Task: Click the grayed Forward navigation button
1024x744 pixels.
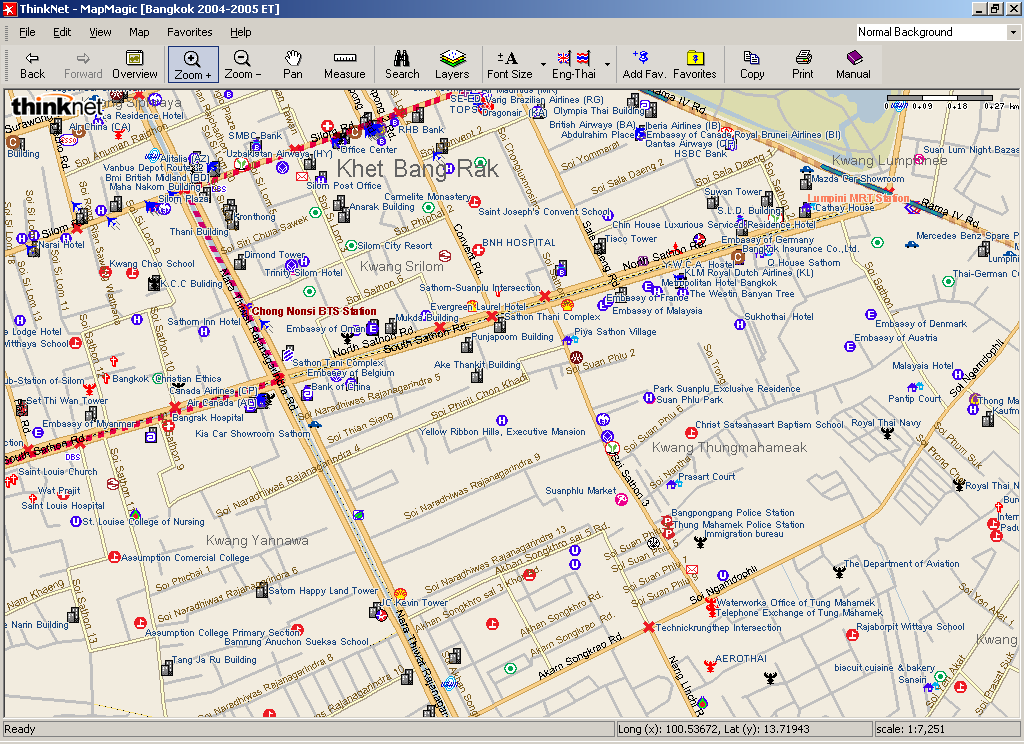Action: (x=83, y=65)
